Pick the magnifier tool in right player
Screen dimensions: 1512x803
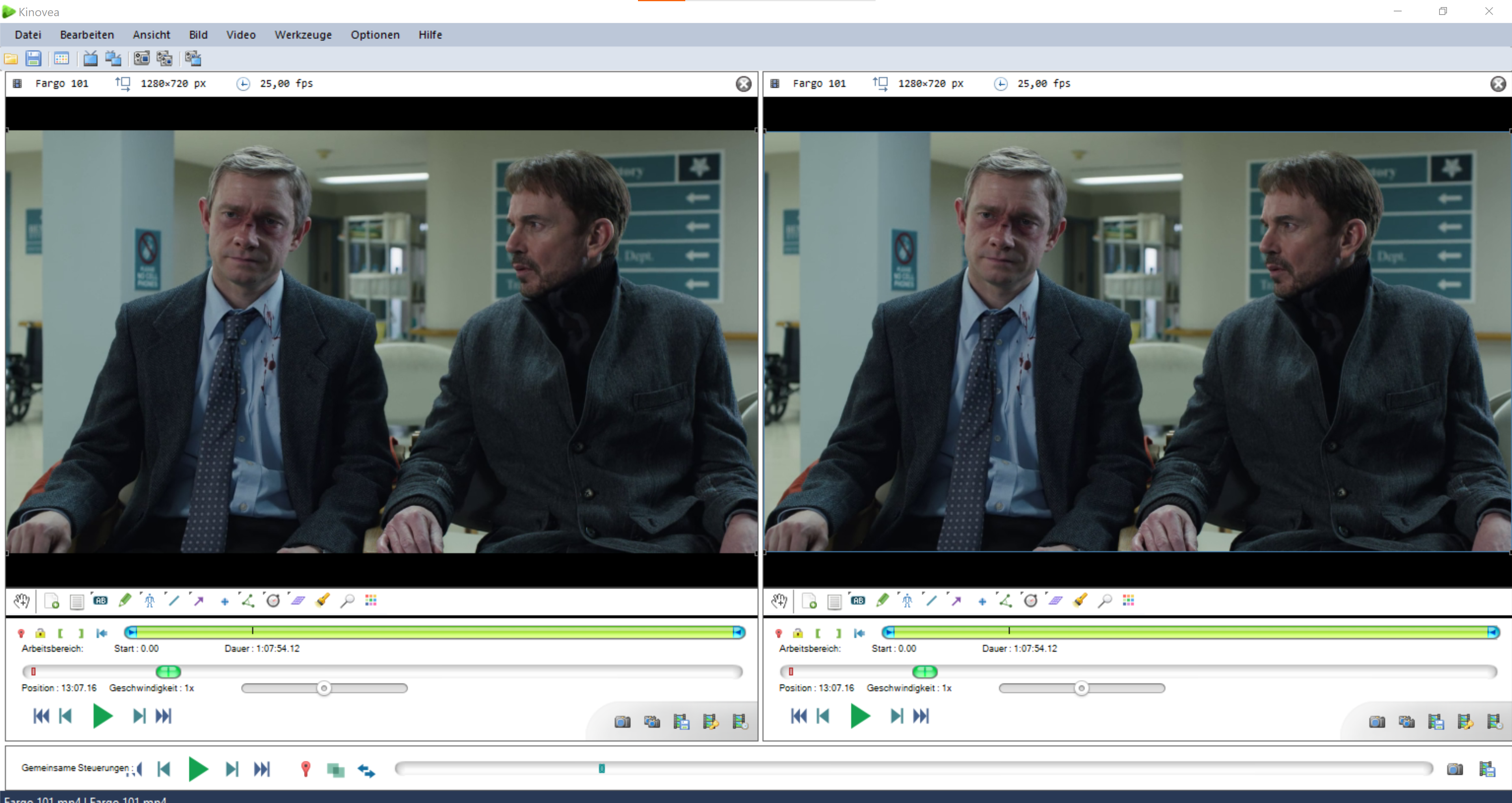(1105, 600)
